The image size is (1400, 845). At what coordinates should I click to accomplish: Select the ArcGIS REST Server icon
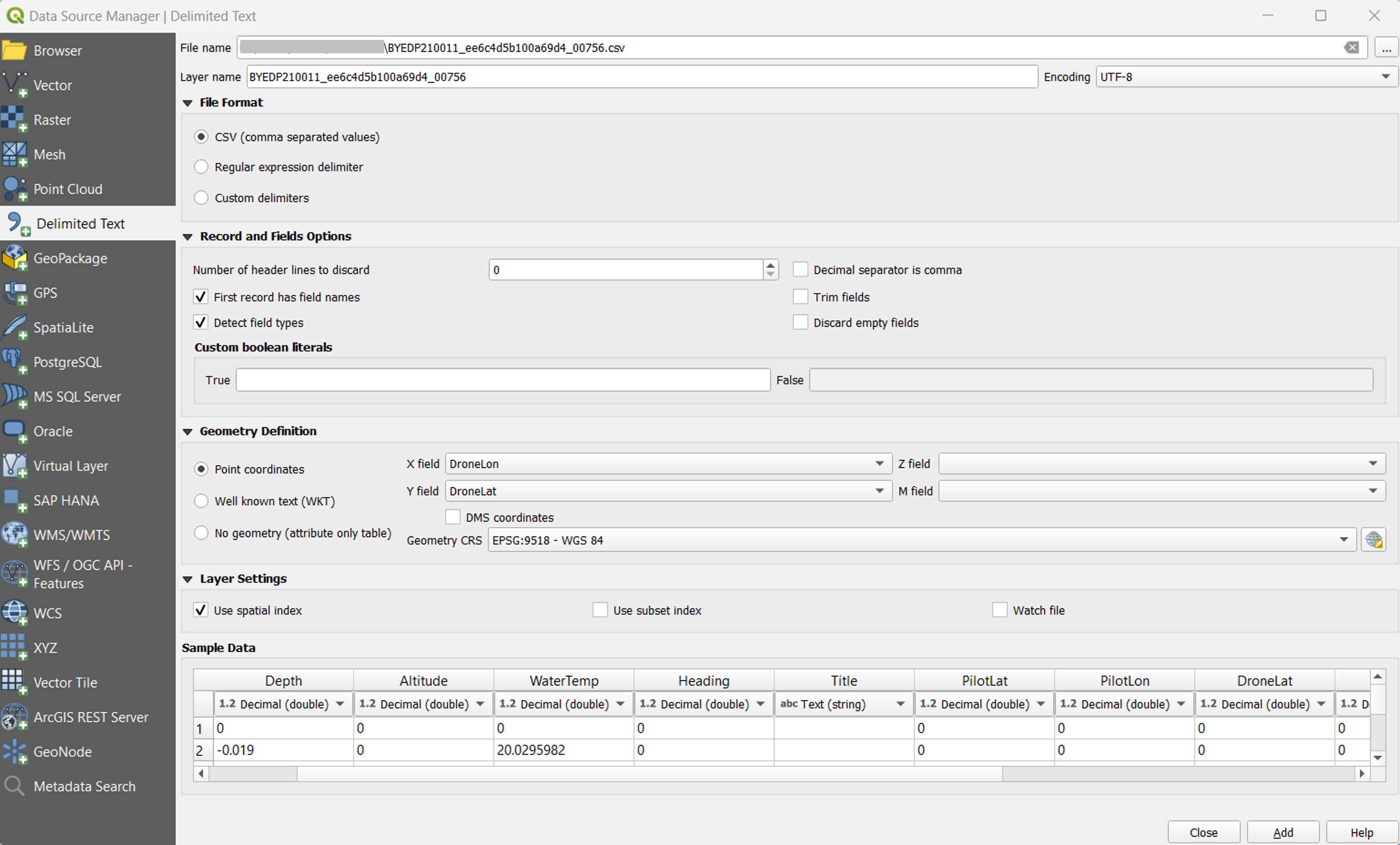pyautogui.click(x=15, y=717)
